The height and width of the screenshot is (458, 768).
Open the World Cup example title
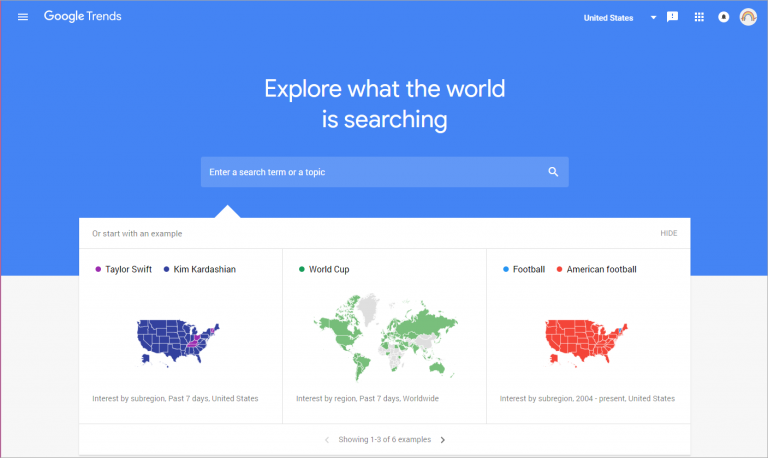tap(329, 269)
